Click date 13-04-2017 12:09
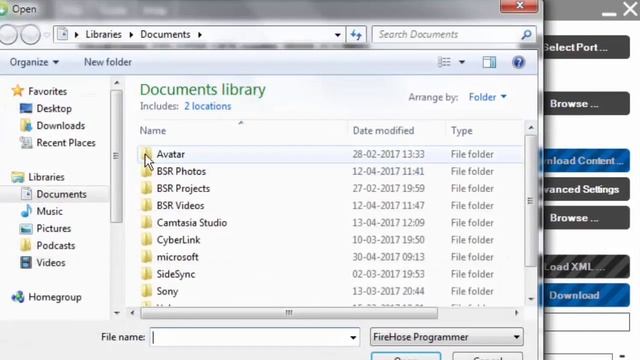Screen dimensions: 640x360 point(388,223)
